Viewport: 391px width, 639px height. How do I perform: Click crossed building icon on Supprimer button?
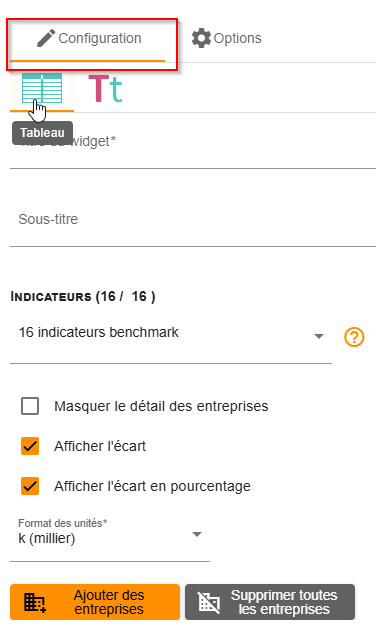pyautogui.click(x=209, y=602)
